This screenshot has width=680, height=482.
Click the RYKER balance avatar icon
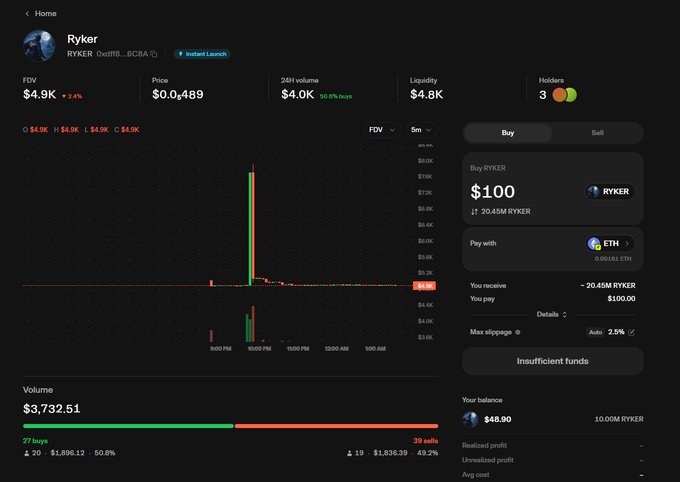470,420
